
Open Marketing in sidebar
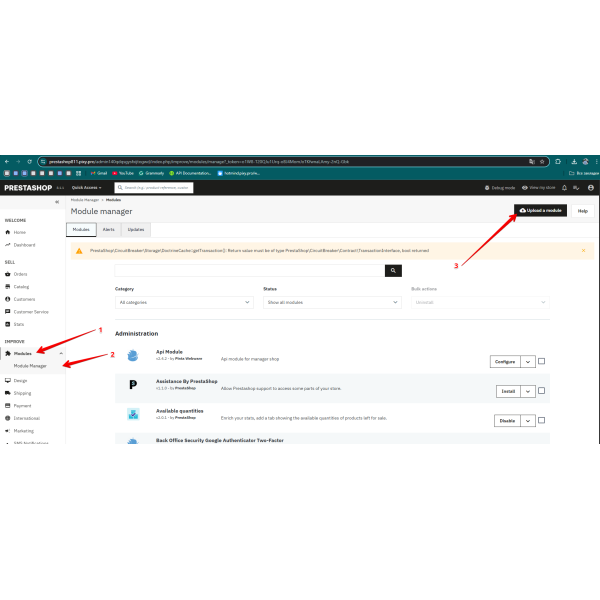point(19,431)
